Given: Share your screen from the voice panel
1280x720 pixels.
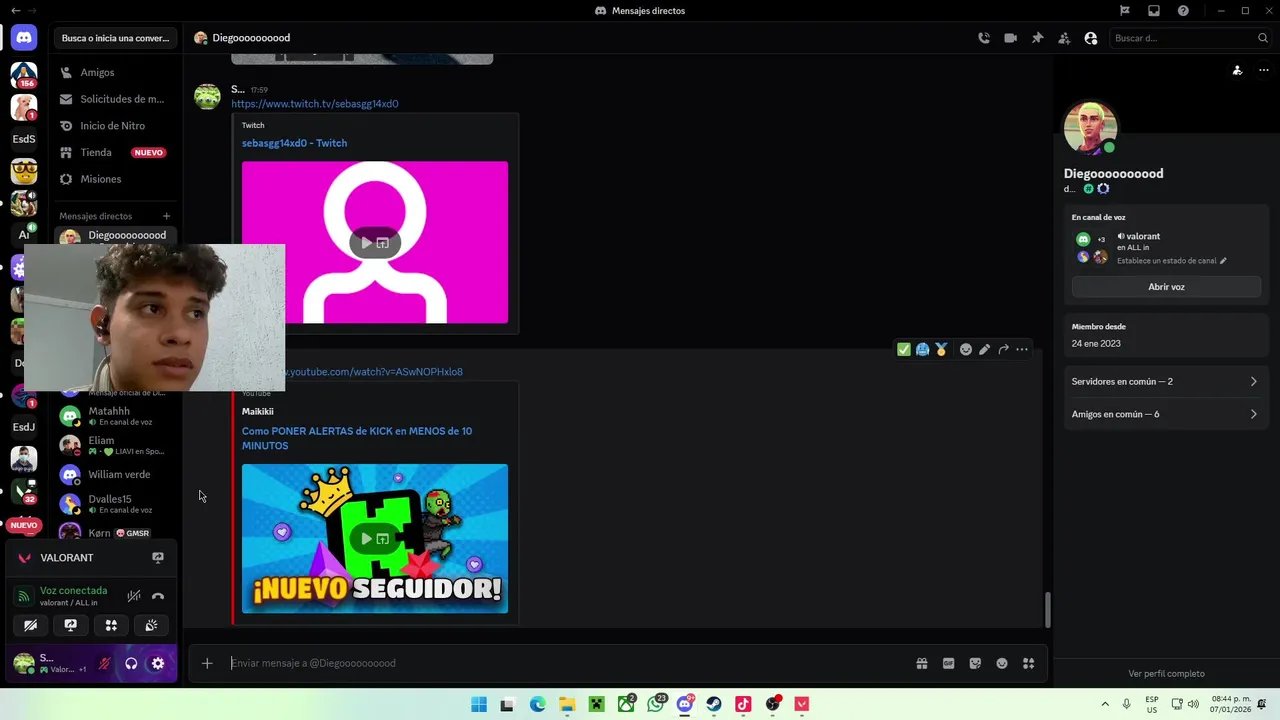Looking at the screenshot, I should (x=71, y=625).
